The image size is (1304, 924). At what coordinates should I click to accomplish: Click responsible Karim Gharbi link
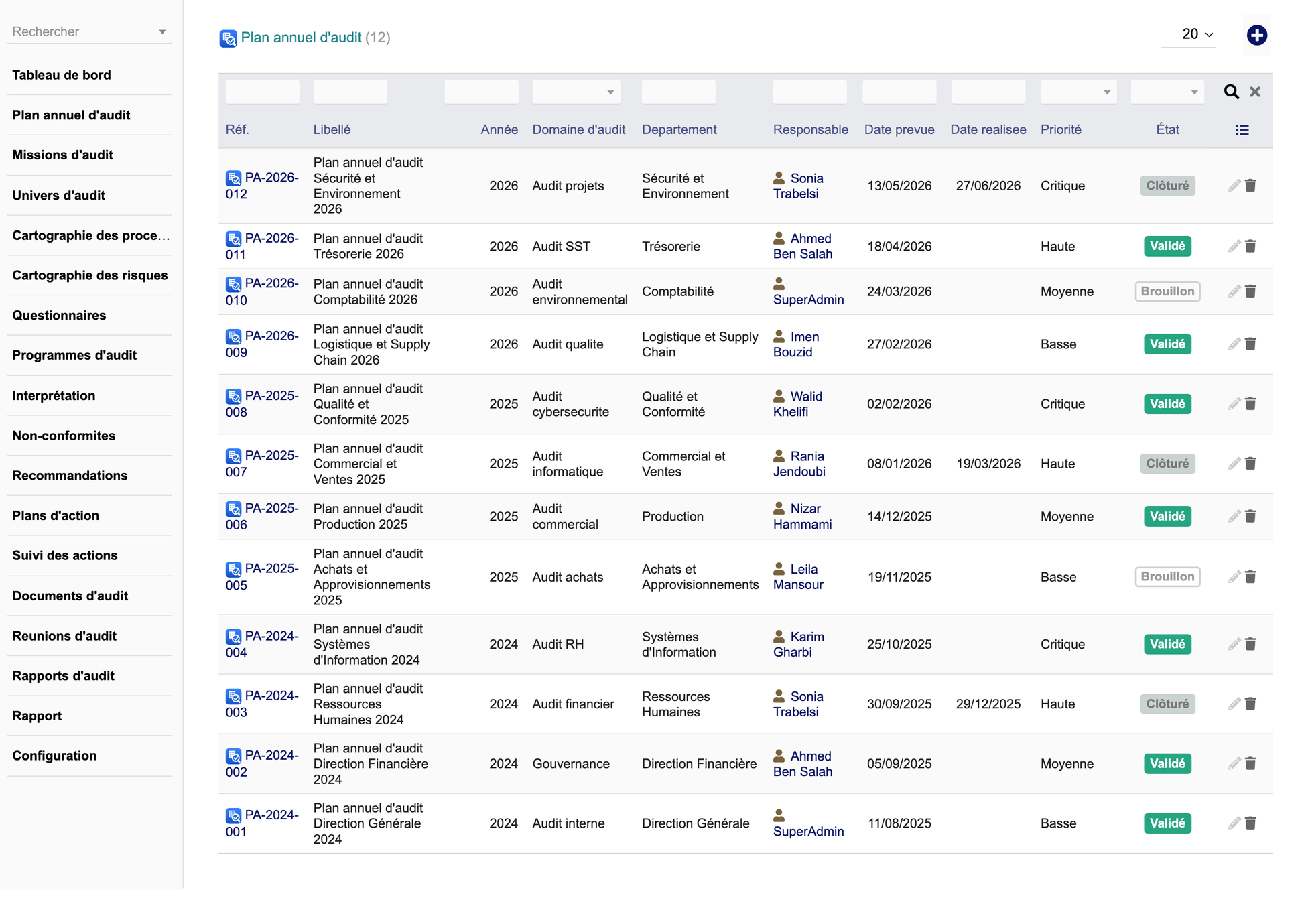(799, 644)
